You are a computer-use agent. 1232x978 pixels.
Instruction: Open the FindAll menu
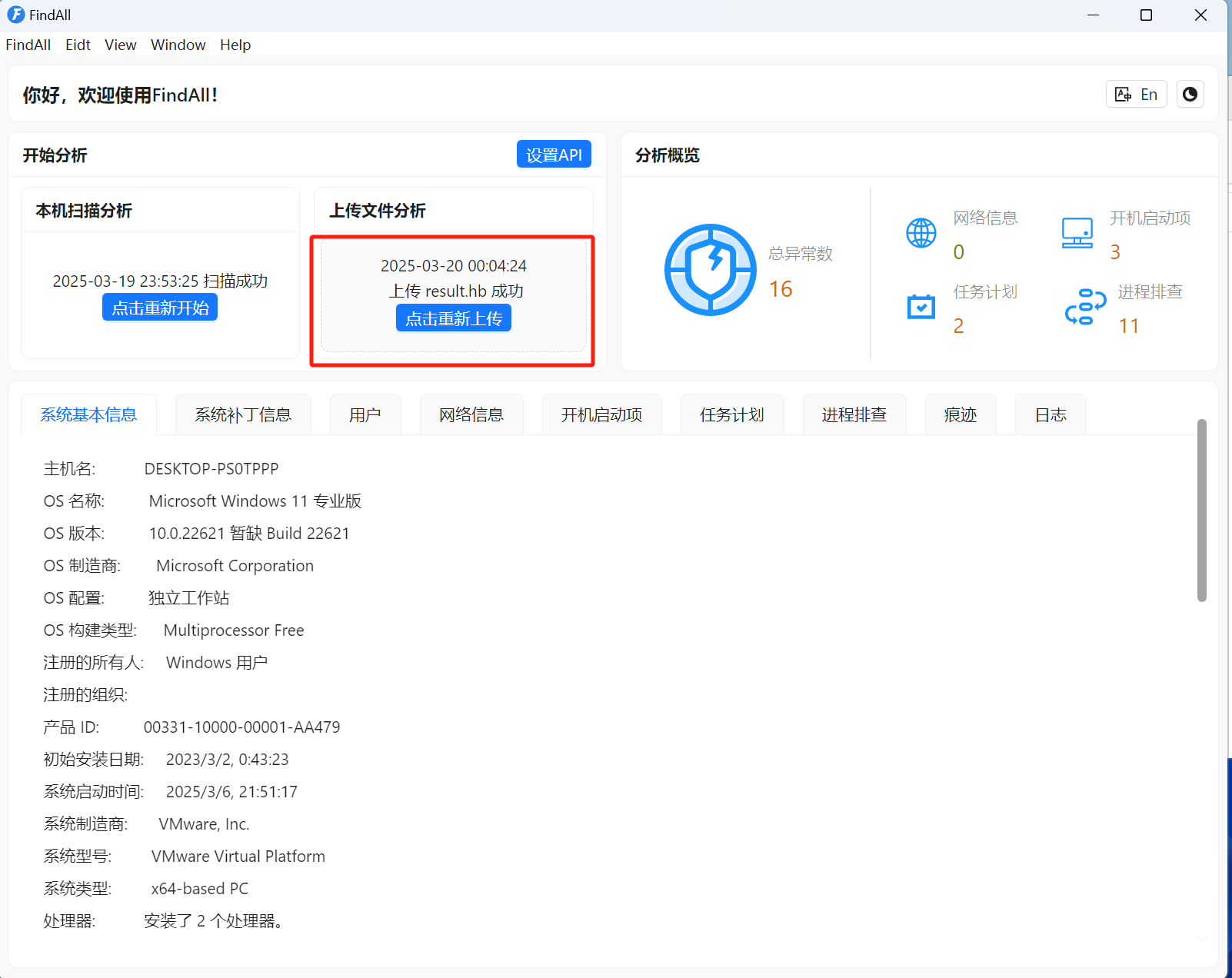click(28, 45)
